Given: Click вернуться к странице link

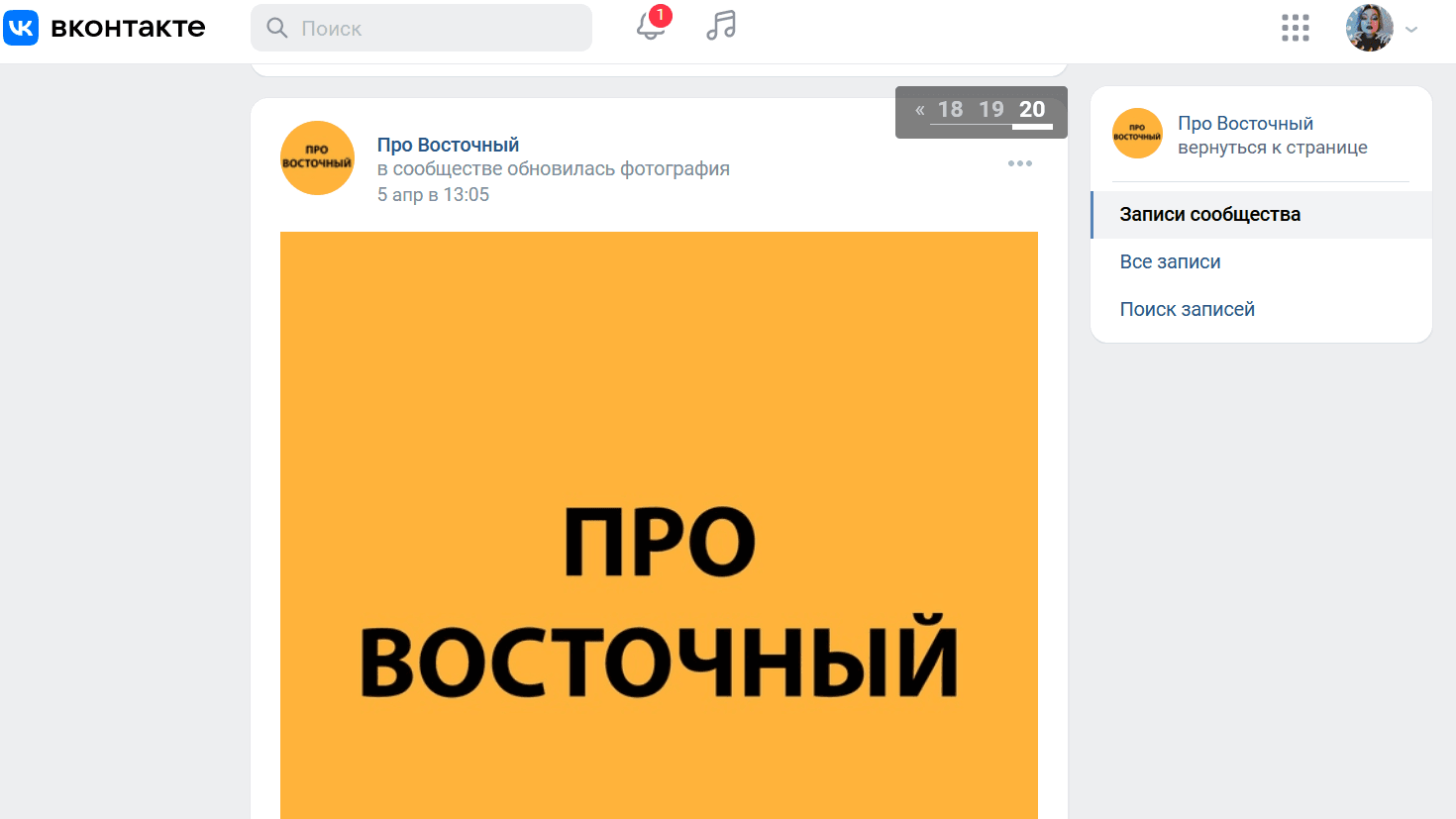Looking at the screenshot, I should click(x=1272, y=148).
